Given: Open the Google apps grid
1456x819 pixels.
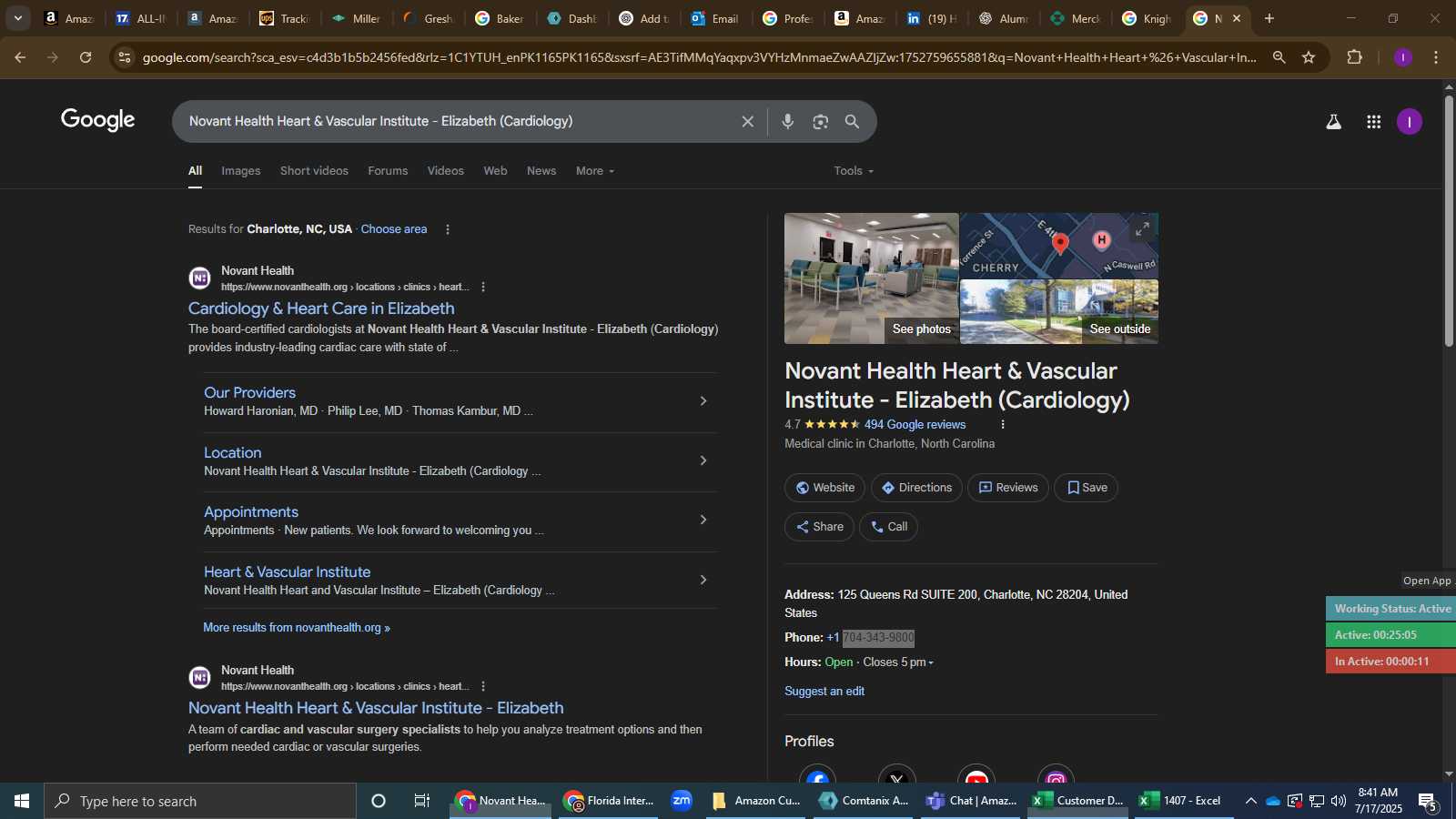Looking at the screenshot, I should pos(1373,122).
